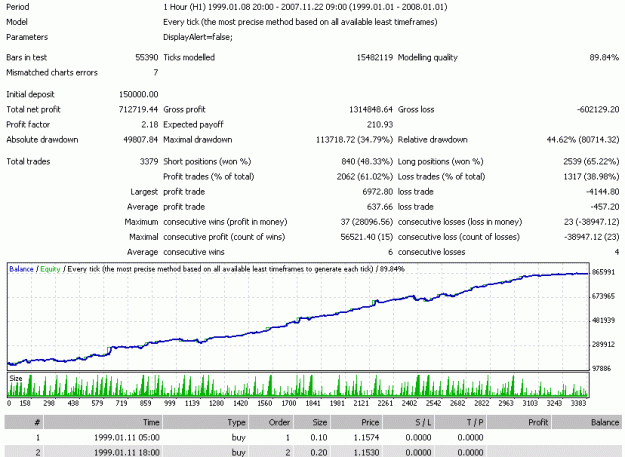This screenshot has height=457, width=625.
Task: Select the Parameters text DisplayAlert=false;
Action: [x=198, y=37]
